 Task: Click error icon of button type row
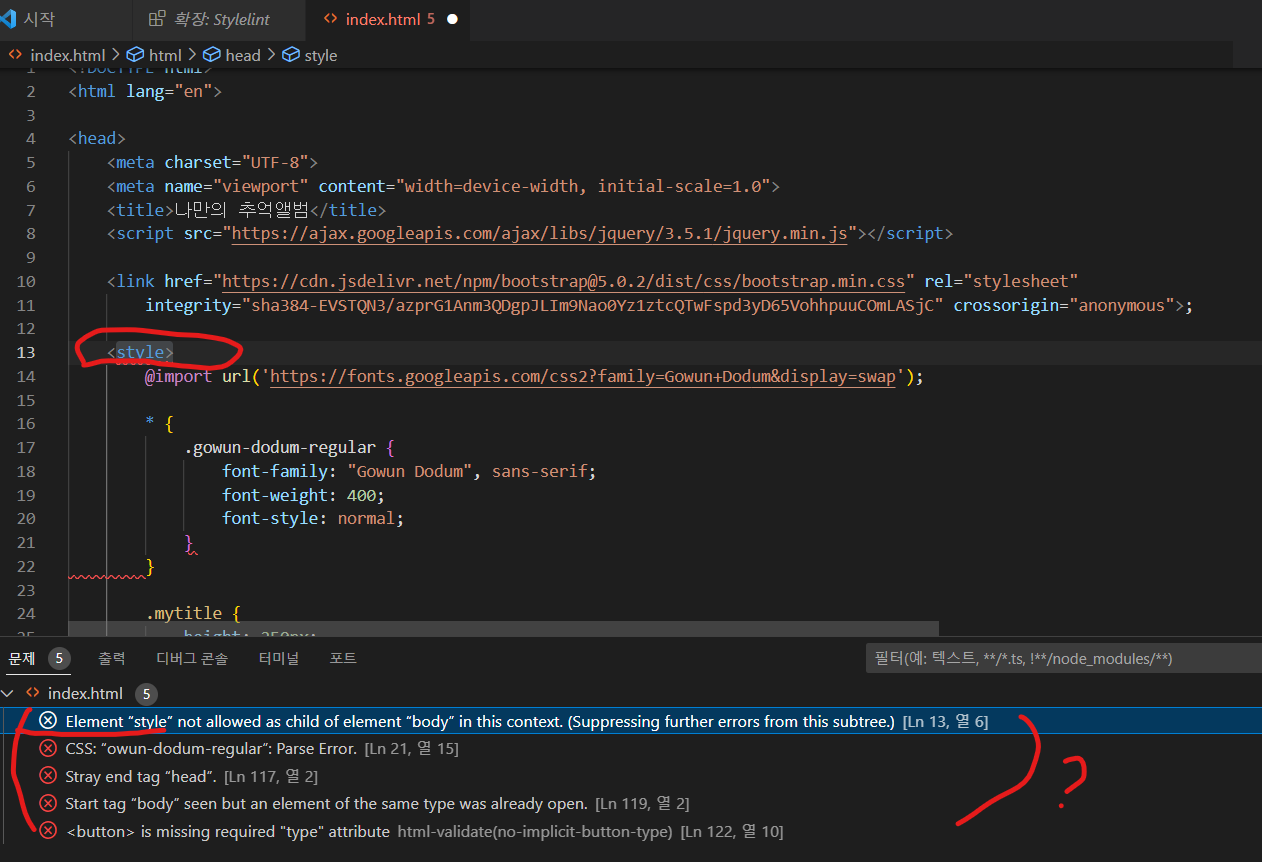(x=47, y=831)
